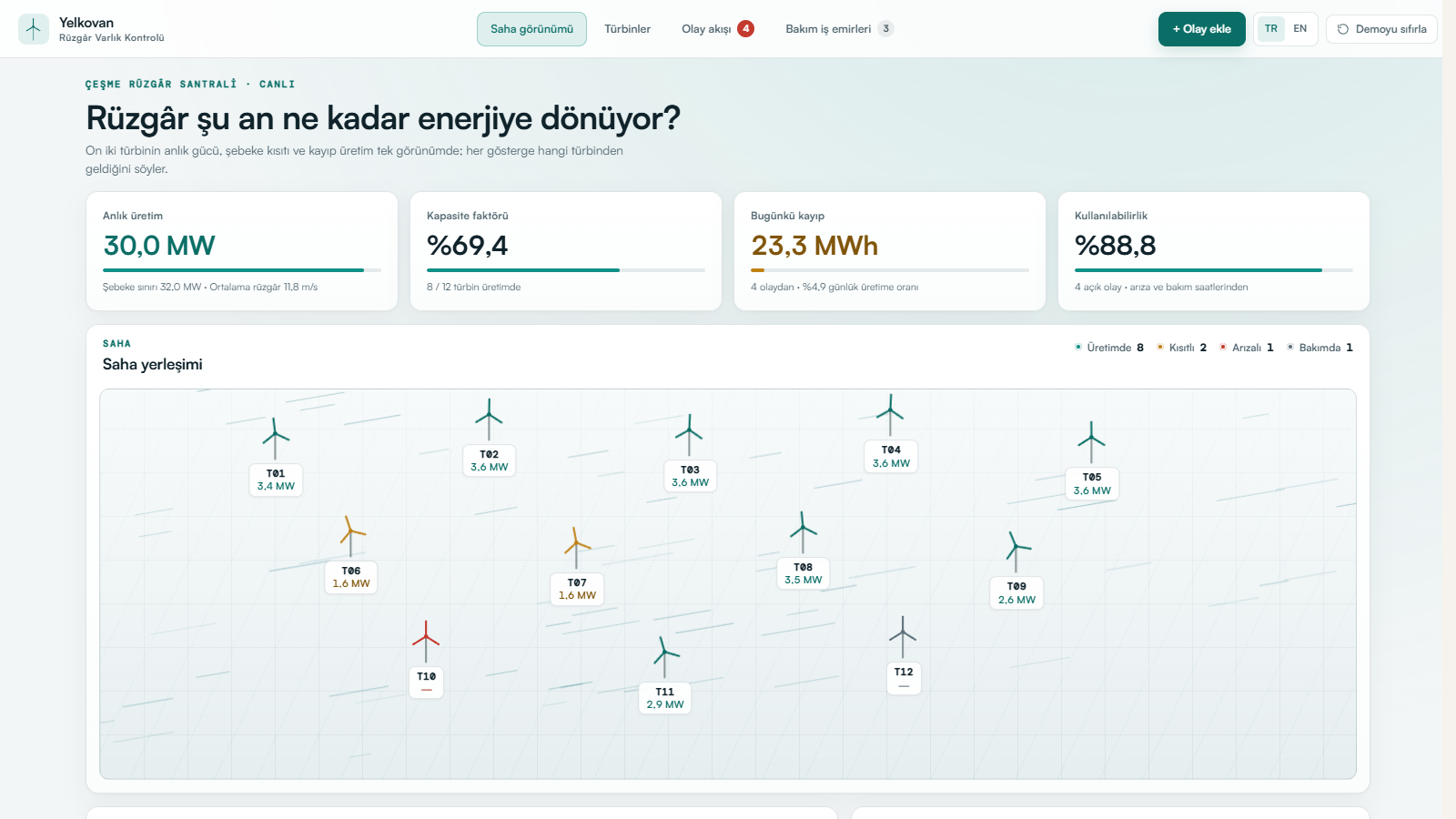Click the red 4 badge on Olay akışı

click(746, 29)
